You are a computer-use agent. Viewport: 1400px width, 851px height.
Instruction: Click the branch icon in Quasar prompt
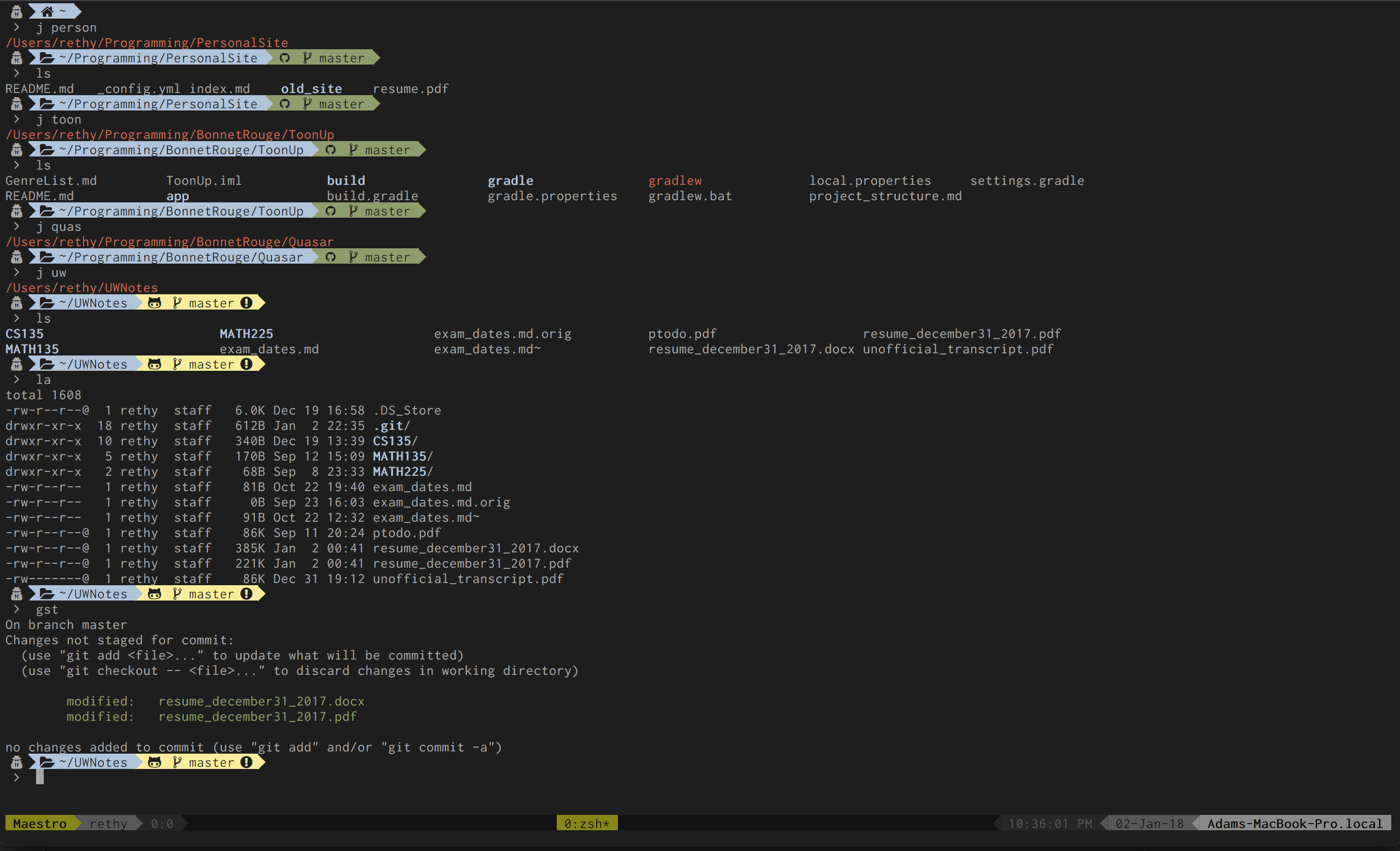(353, 257)
